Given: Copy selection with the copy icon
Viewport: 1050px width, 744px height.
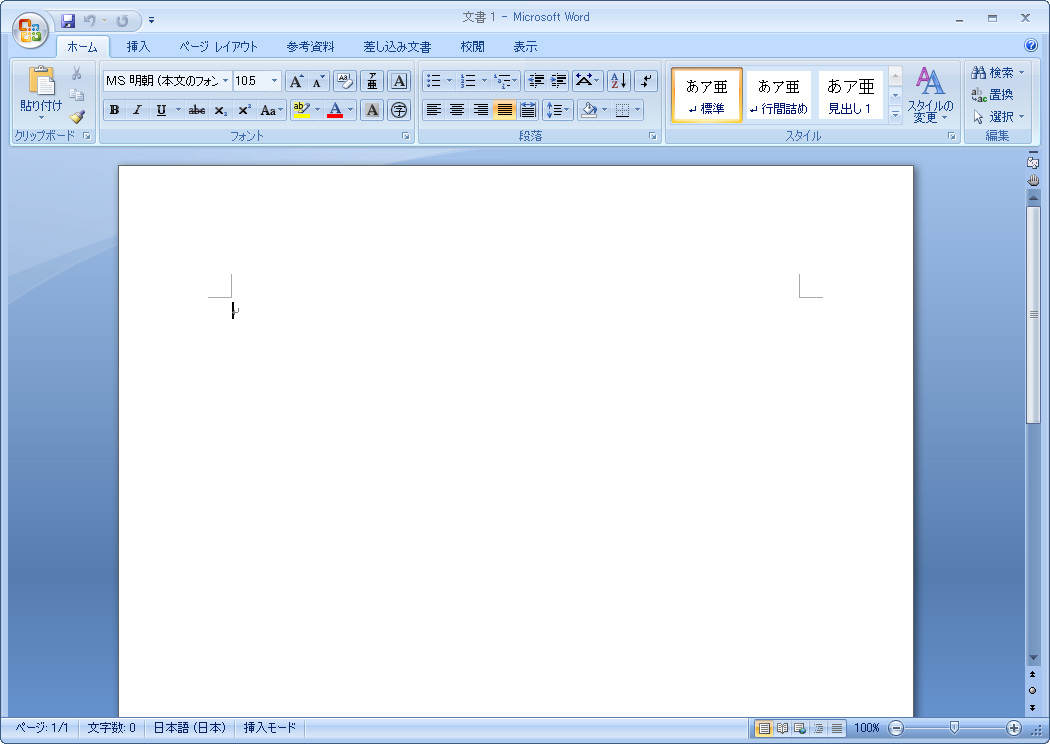Looking at the screenshot, I should point(77,95).
